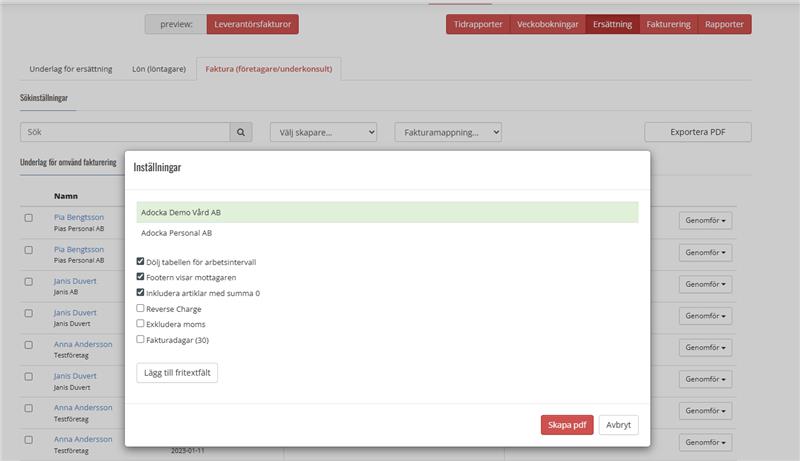The image size is (800, 461).
Task: Click into the Sök search field
Action: [x=125, y=132]
